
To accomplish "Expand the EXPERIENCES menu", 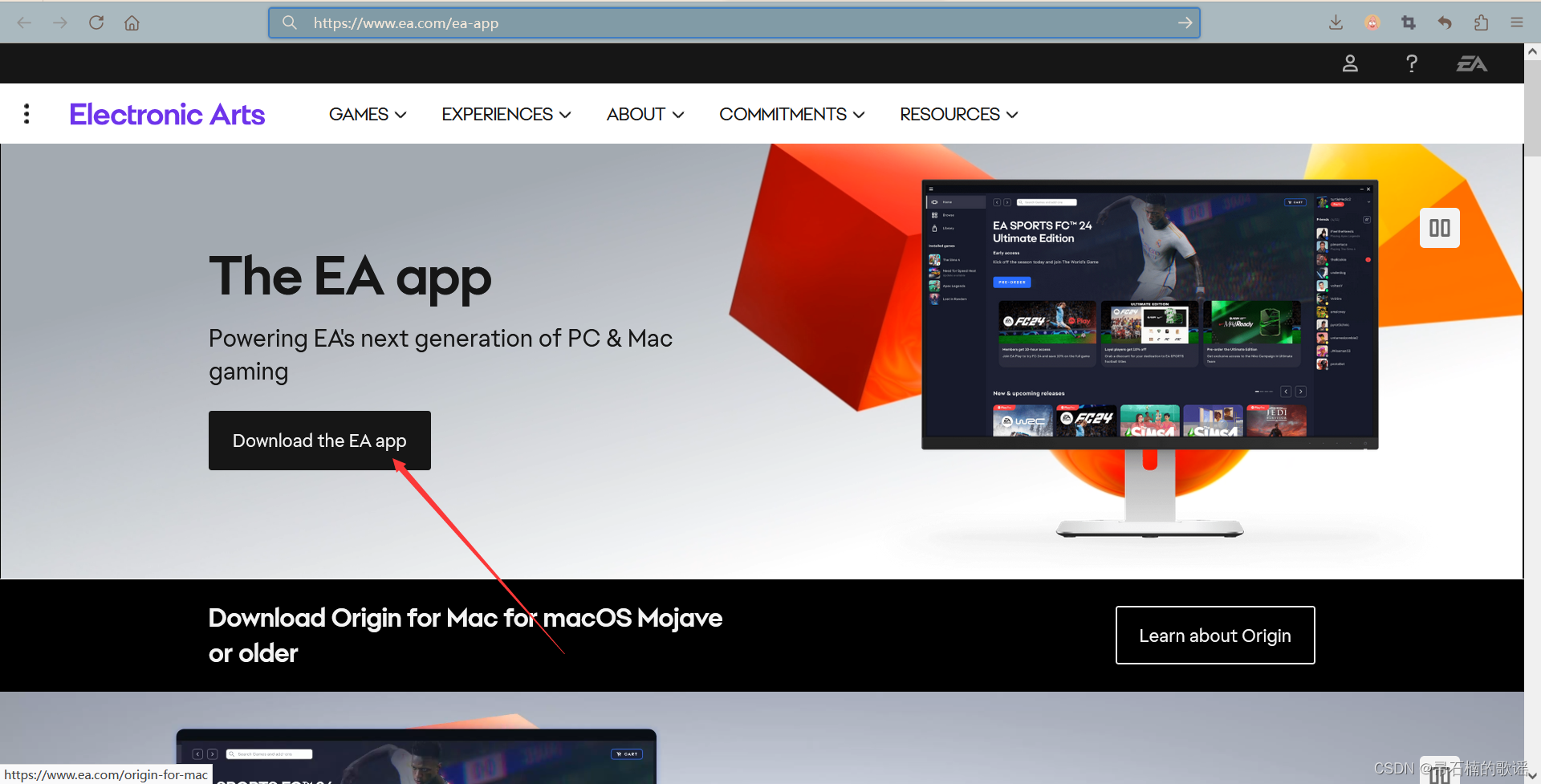I will (506, 115).
